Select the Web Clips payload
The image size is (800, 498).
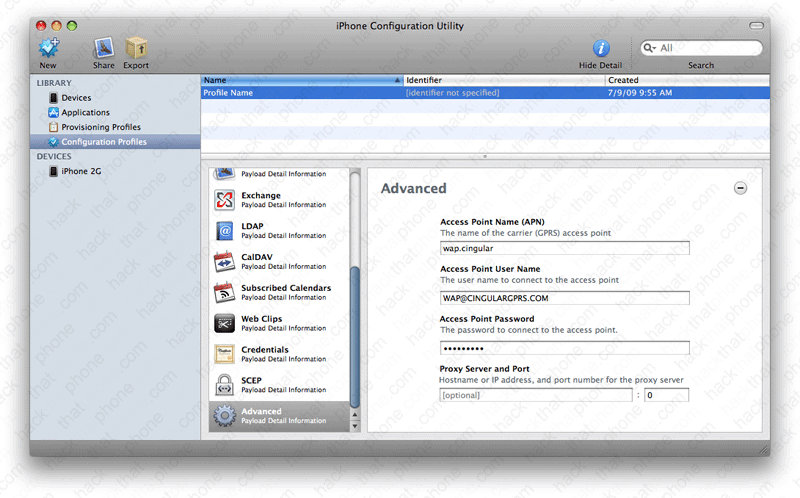point(260,323)
